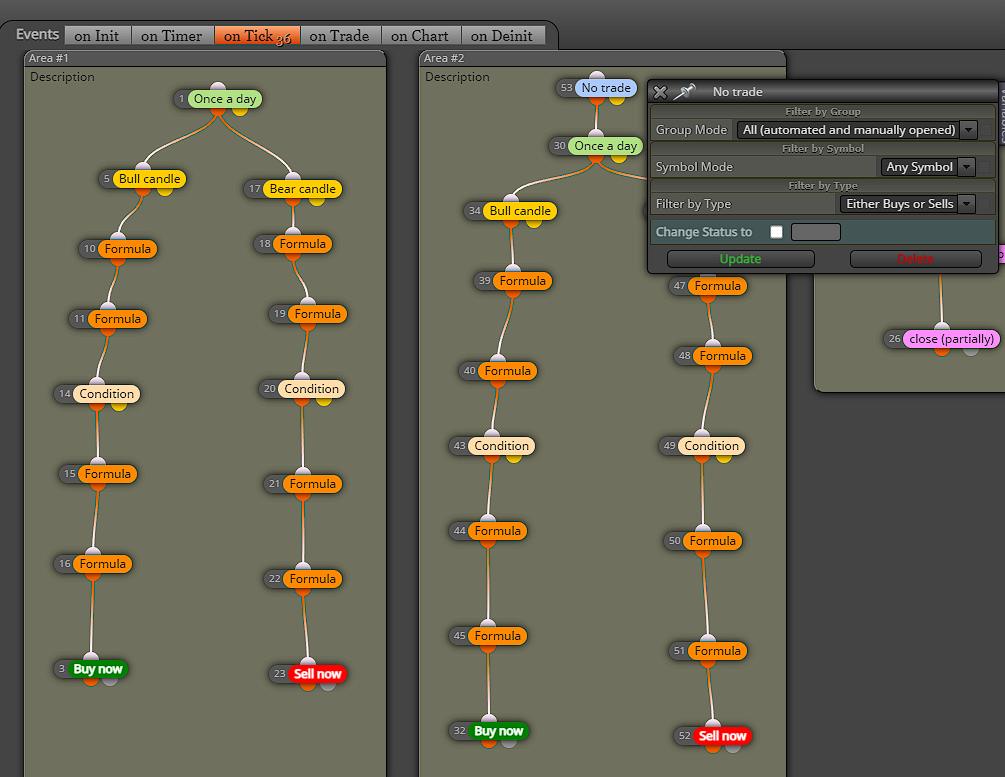The height and width of the screenshot is (777, 1005).
Task: Select Formula block number 15
Action: tap(107, 474)
